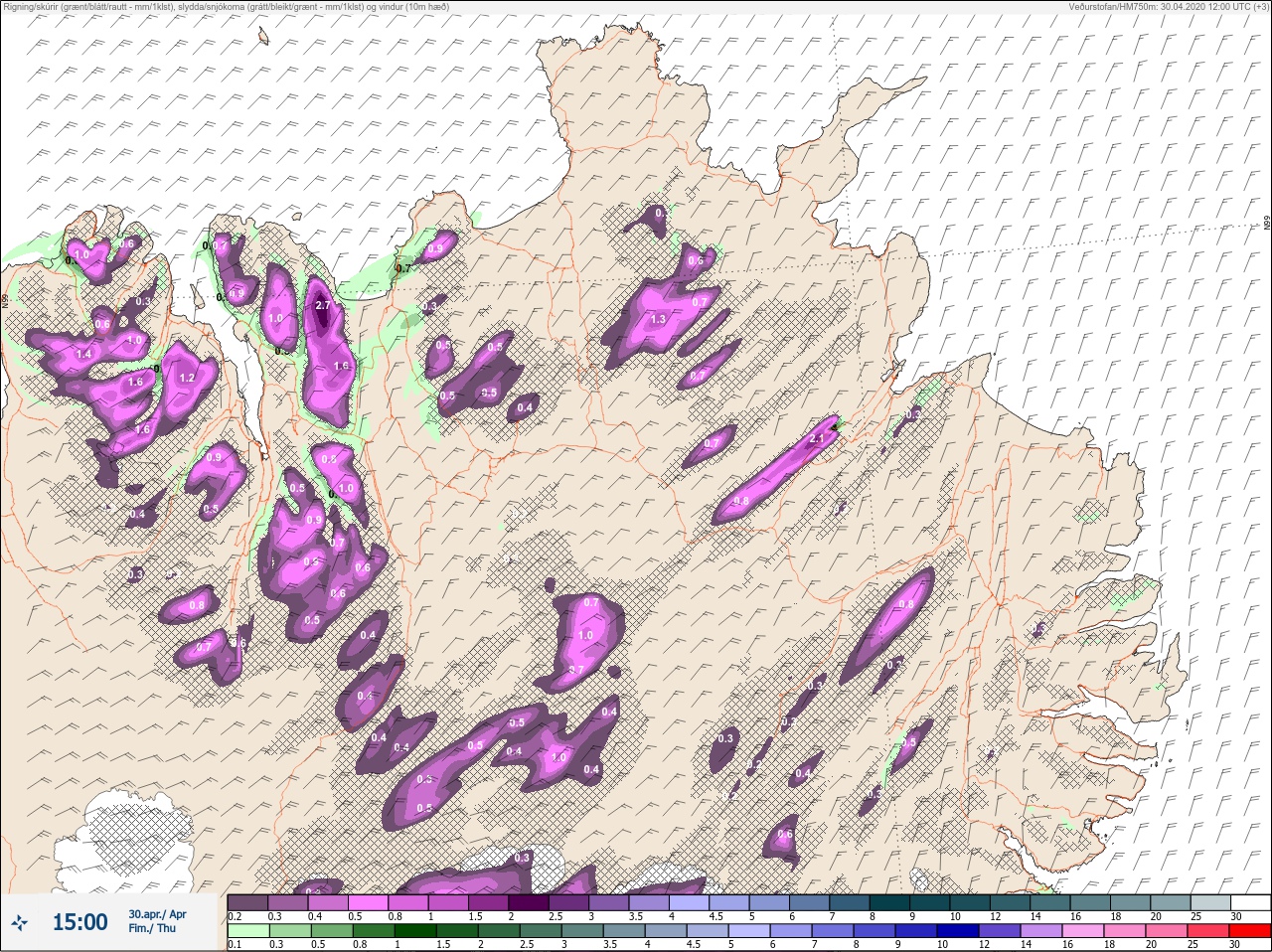Screen dimensions: 1272x952
Task: Select the bright red lower swatch after 30
Action: 1250,931
